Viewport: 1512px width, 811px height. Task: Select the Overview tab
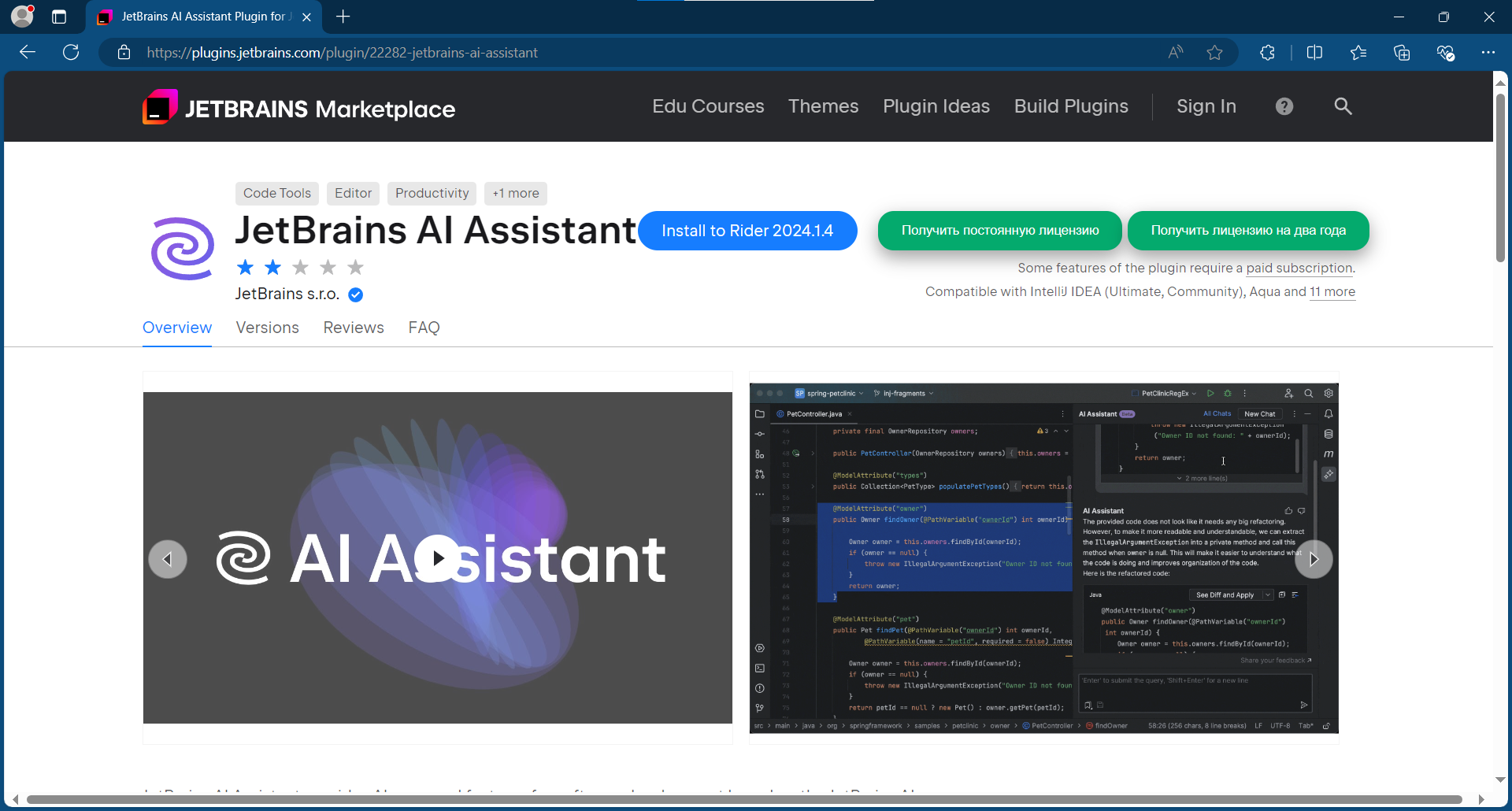177,328
